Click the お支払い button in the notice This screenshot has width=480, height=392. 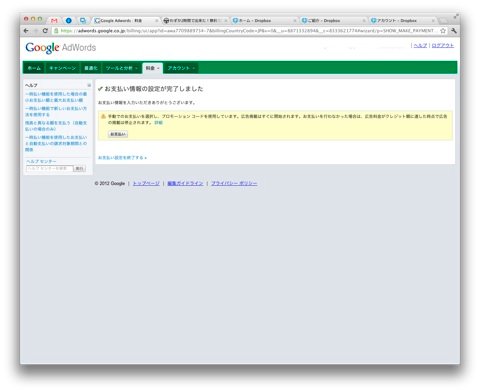(118, 134)
